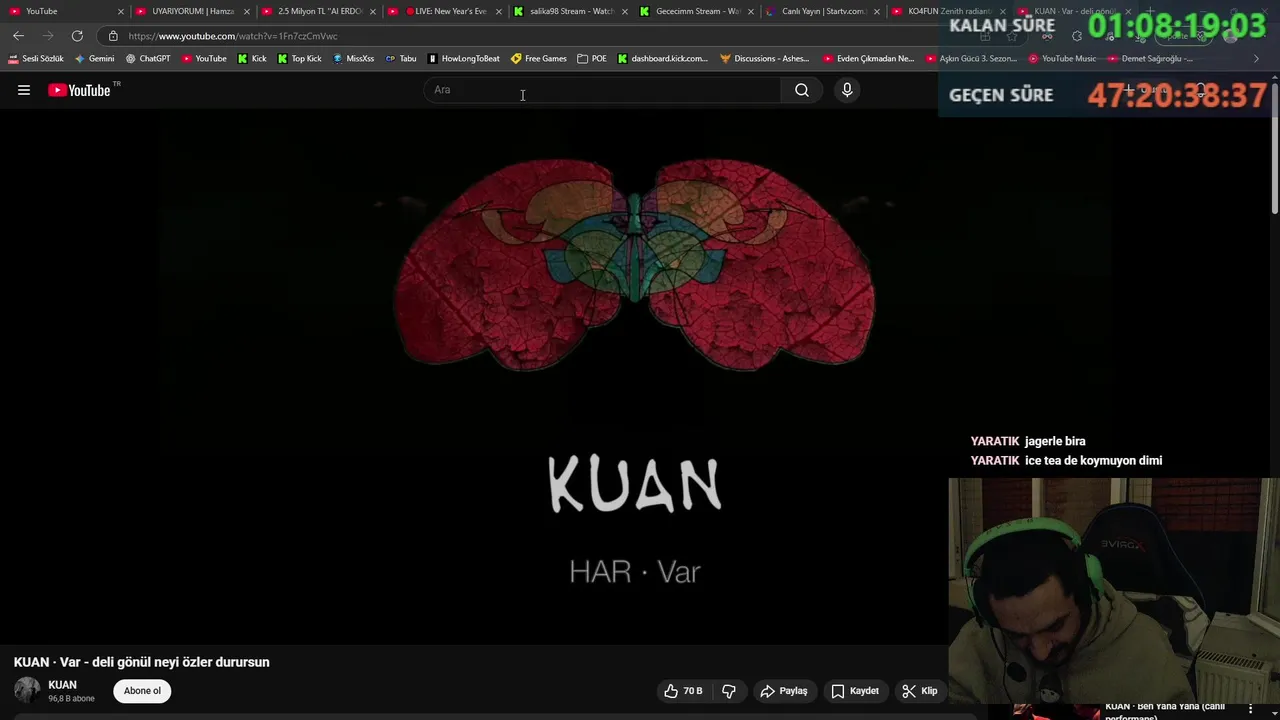This screenshot has width=1280, height=720.
Task: Open MissXss bookmark
Action: (353, 59)
